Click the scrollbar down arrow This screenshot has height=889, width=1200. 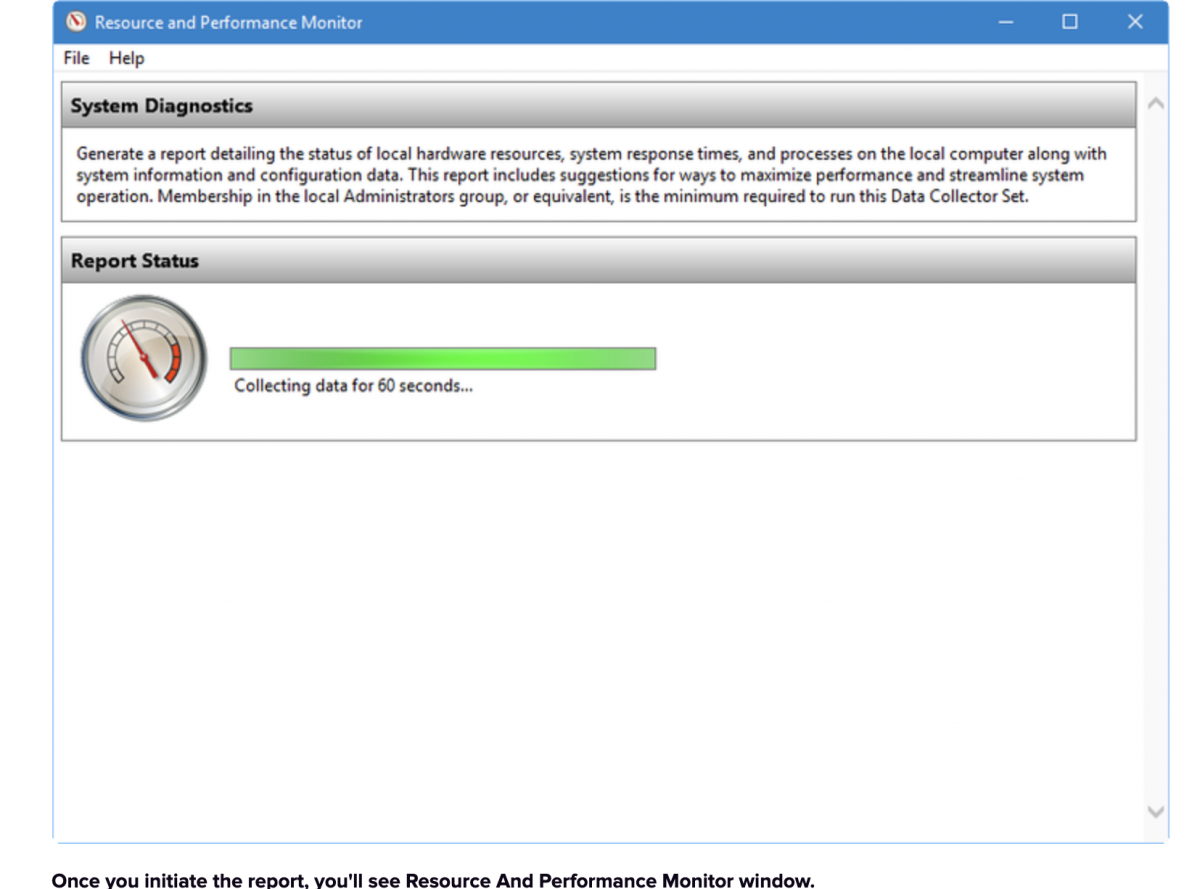pyautogui.click(x=1156, y=811)
